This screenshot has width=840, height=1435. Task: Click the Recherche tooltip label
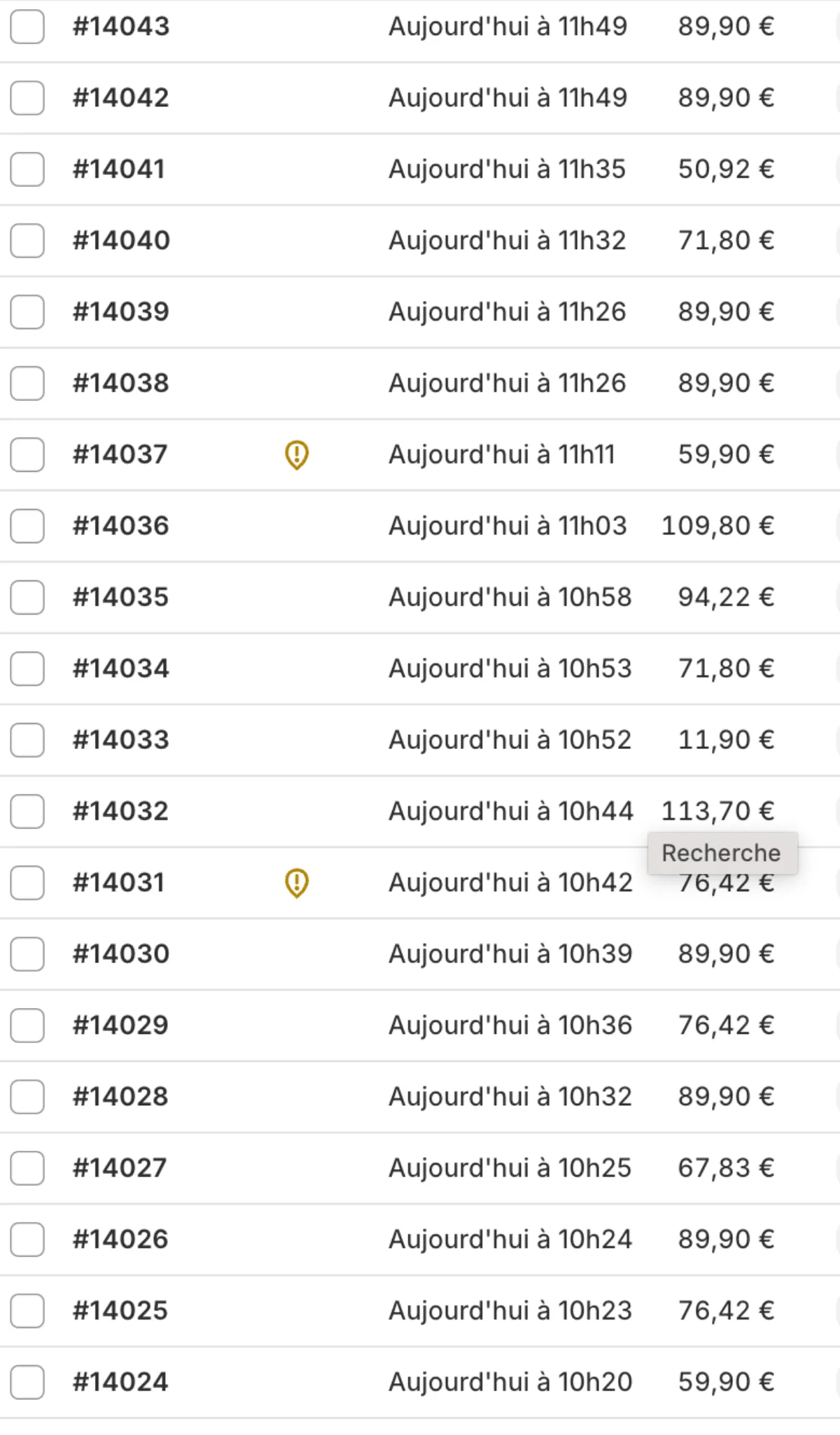(x=721, y=853)
